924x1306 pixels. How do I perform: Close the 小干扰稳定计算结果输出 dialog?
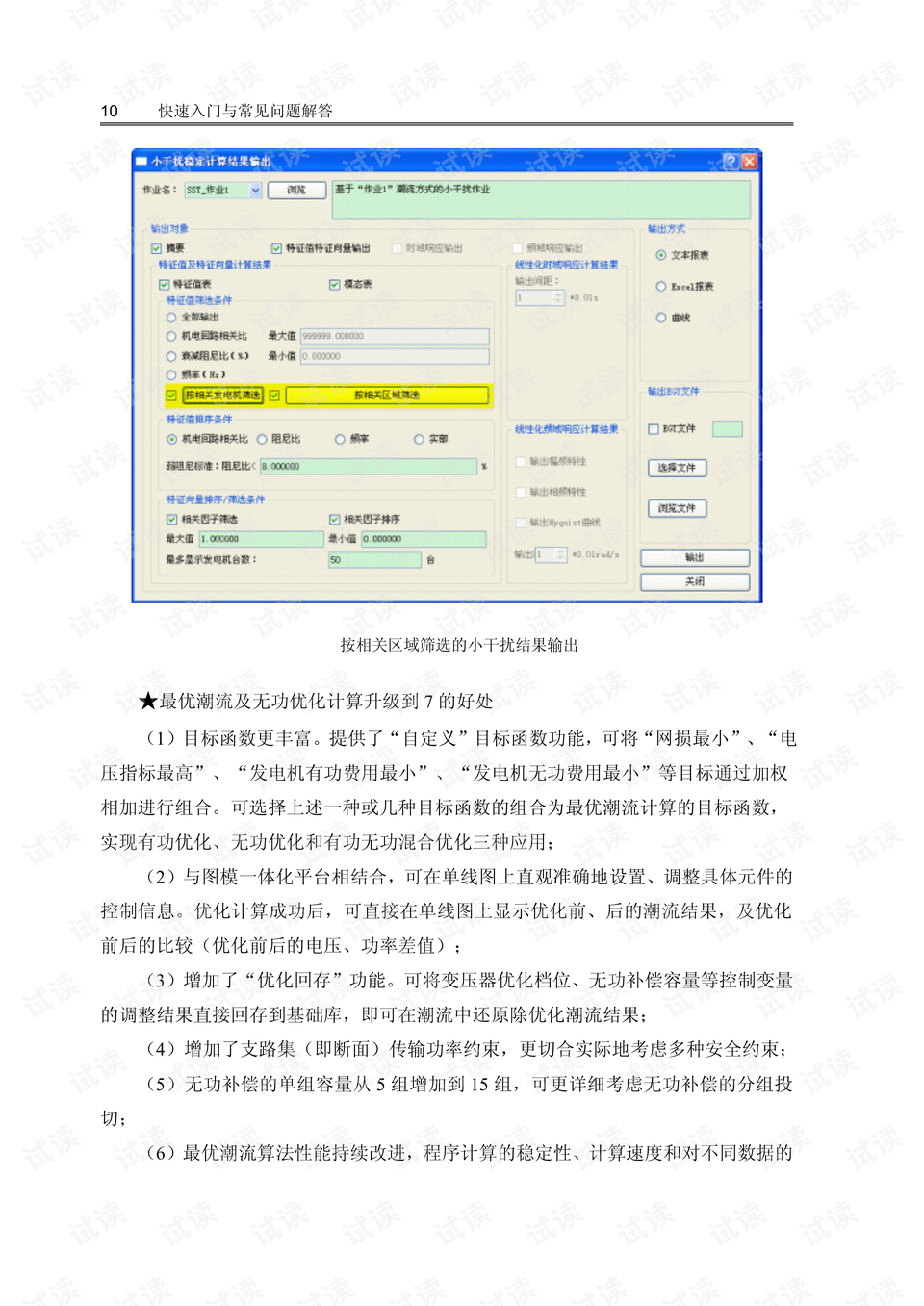749,162
